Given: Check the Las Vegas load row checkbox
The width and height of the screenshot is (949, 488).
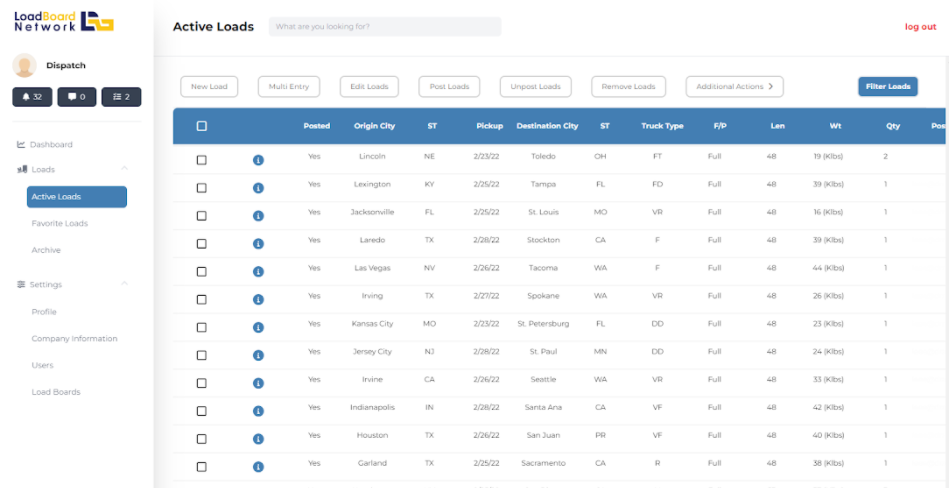Looking at the screenshot, I should pos(202,272).
